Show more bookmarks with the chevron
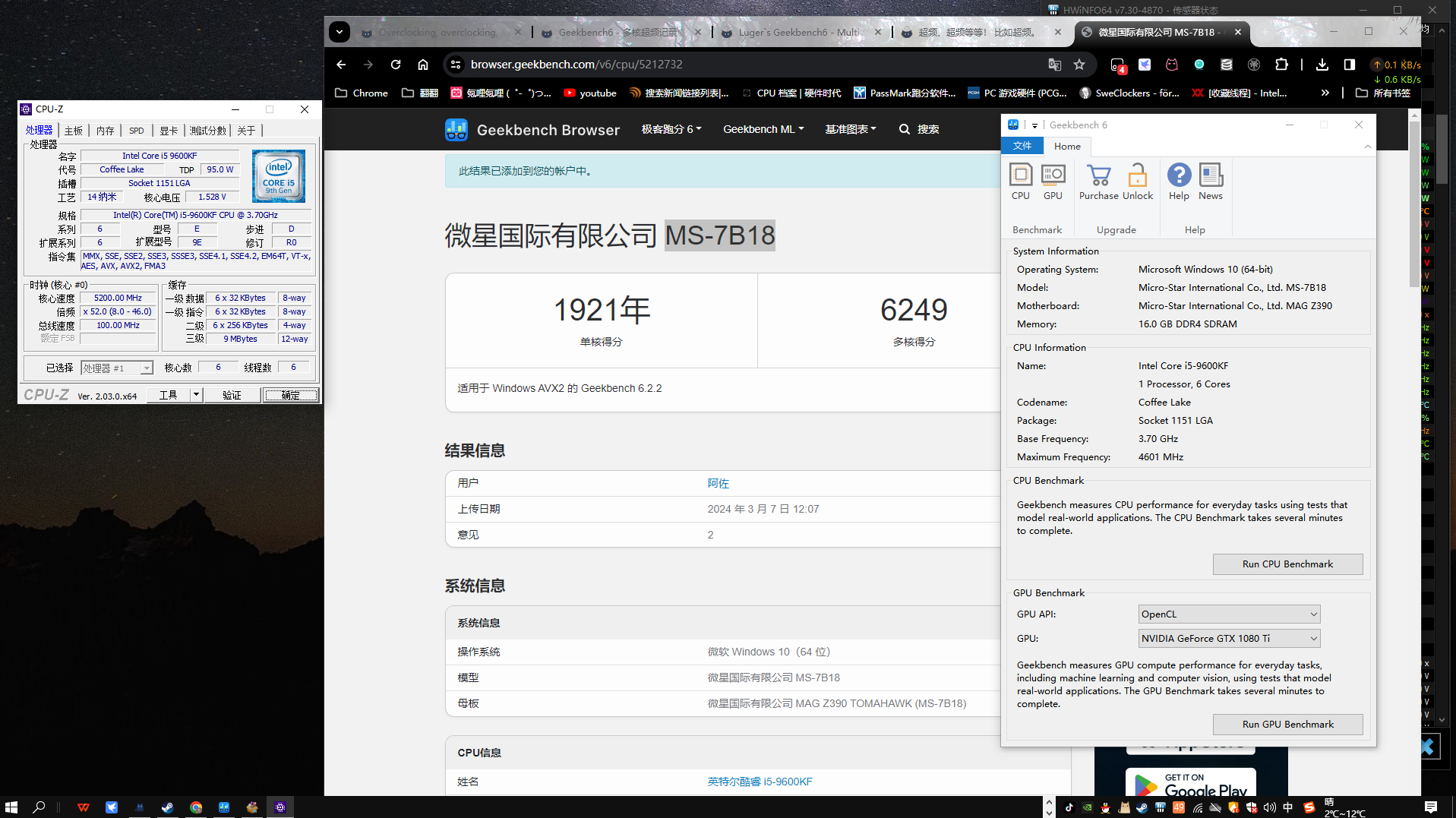Image resolution: width=1456 pixels, height=818 pixels. pyautogui.click(x=1325, y=93)
